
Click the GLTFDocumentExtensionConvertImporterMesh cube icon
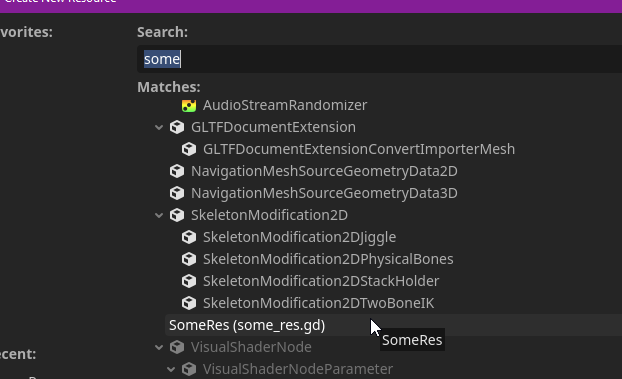189,149
